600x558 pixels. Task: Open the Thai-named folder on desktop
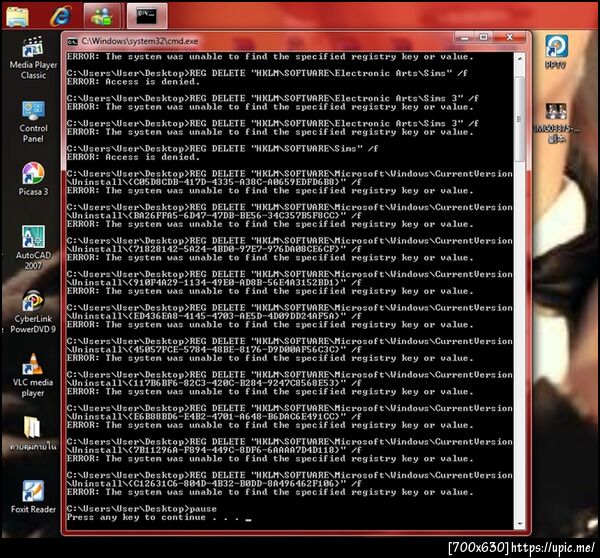33,433
